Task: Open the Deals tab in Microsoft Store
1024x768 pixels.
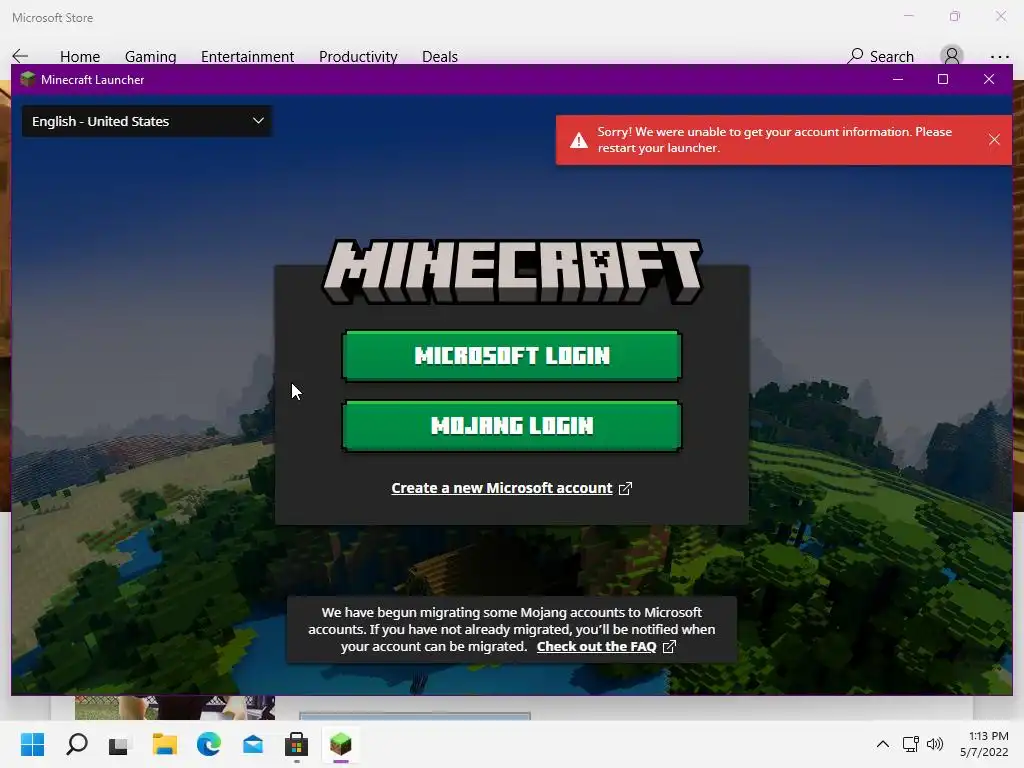Action: [440, 57]
